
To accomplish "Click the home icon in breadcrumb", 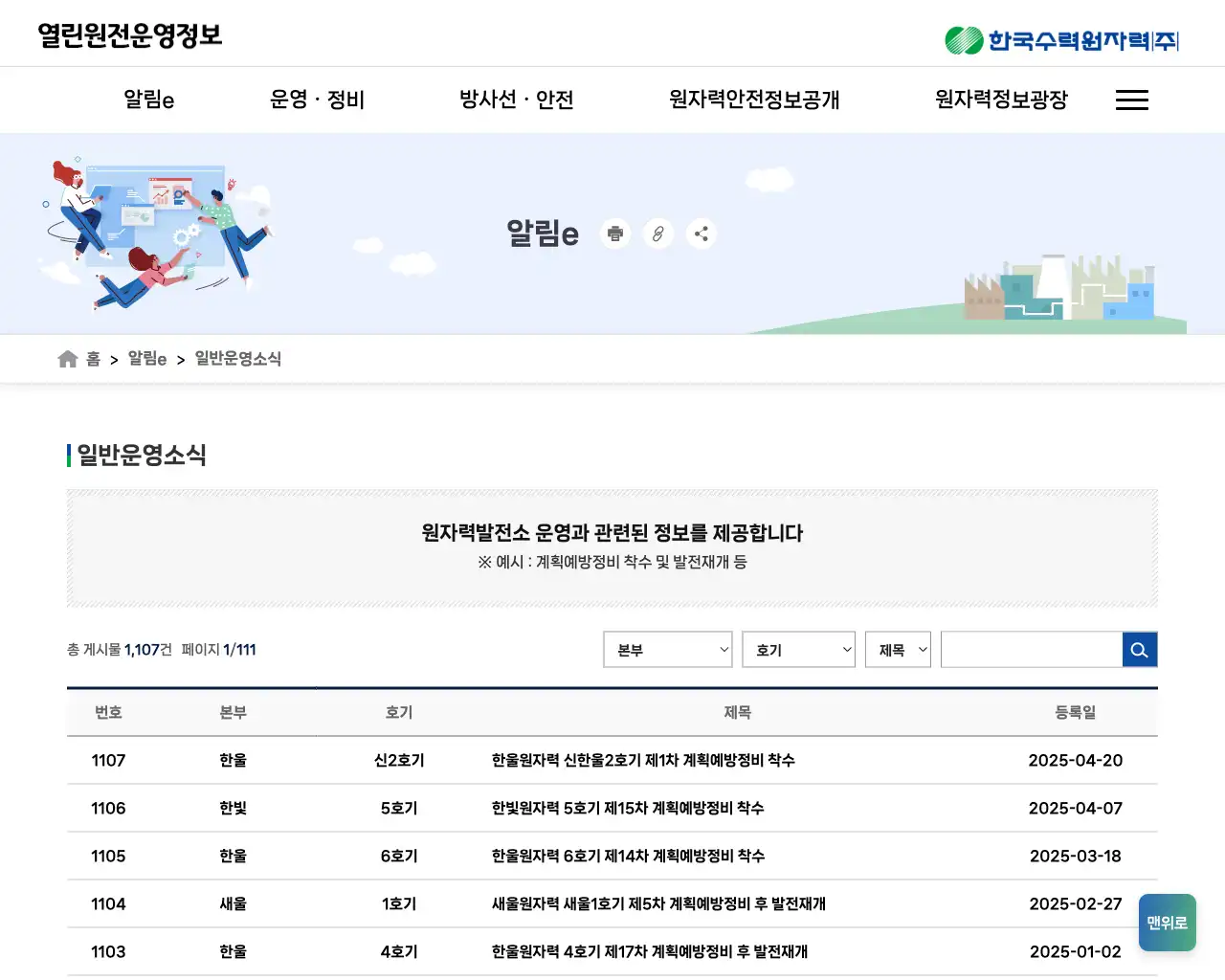I will [x=68, y=359].
